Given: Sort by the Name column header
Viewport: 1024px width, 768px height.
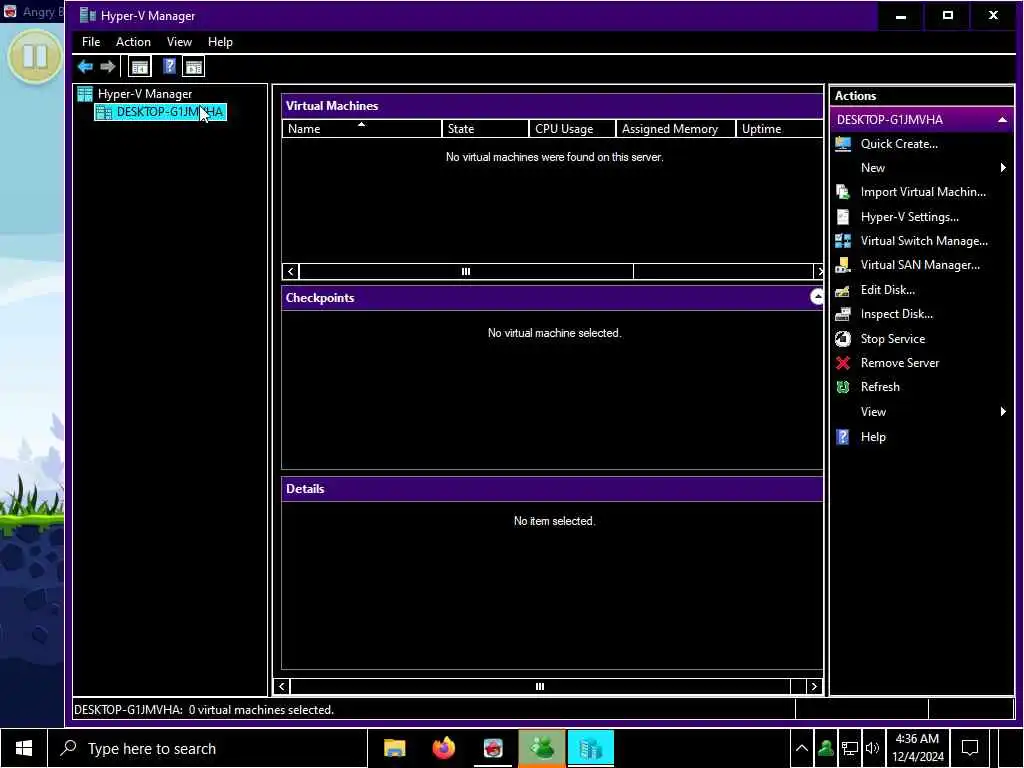Looking at the screenshot, I should [x=361, y=129].
